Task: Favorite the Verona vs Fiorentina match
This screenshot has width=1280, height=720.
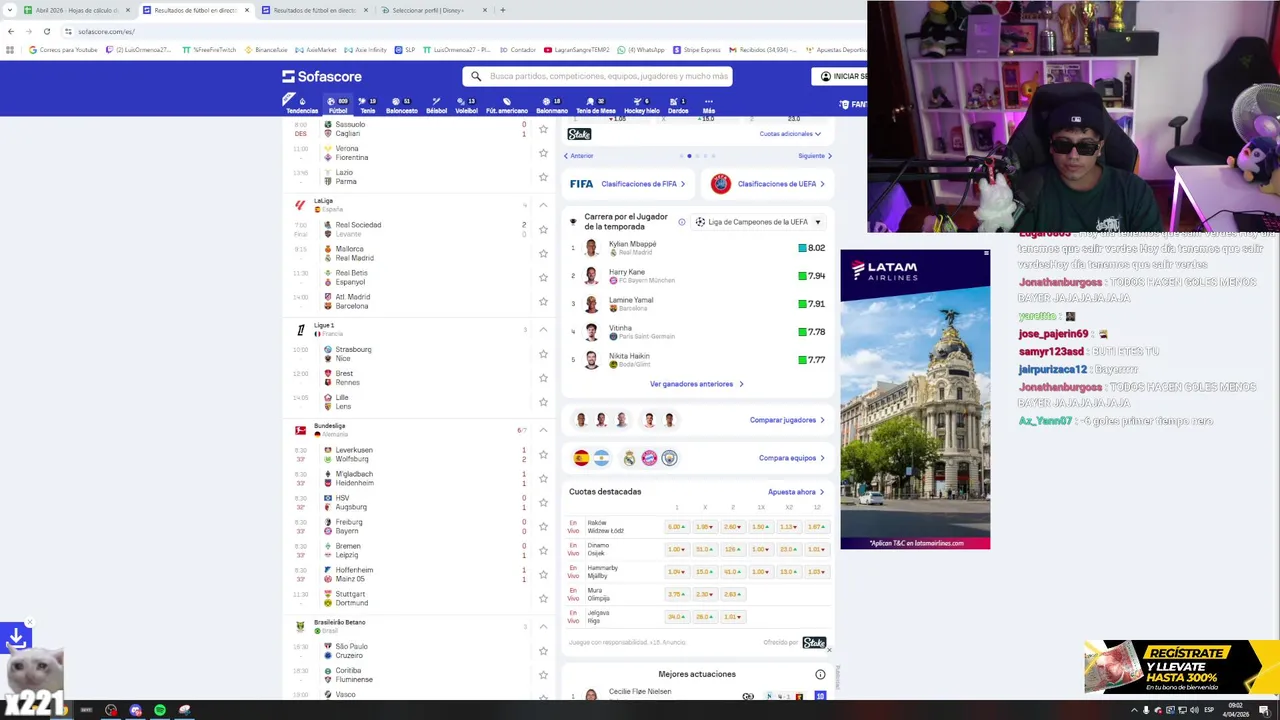Action: [543, 153]
